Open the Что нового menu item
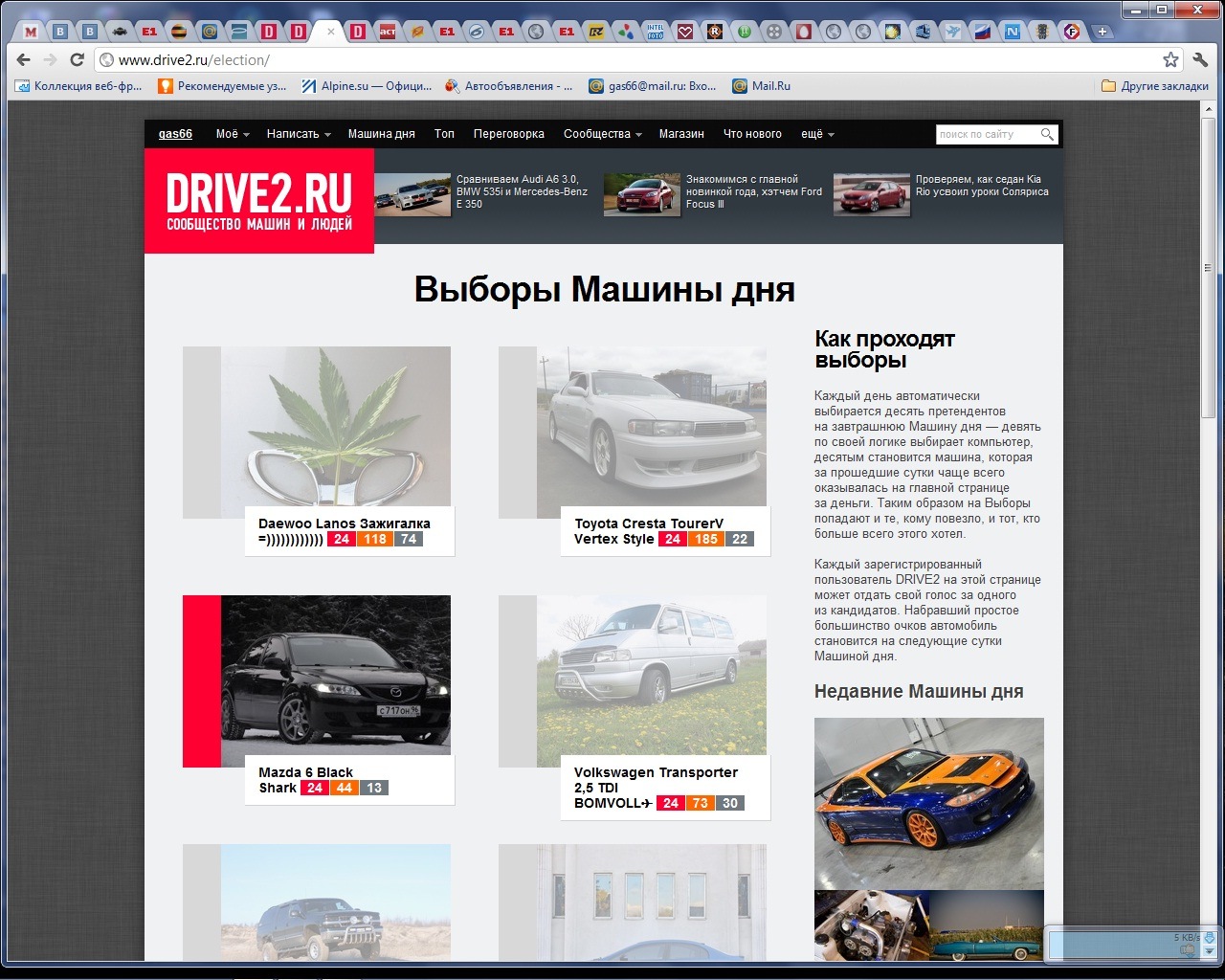1225x980 pixels. (752, 134)
